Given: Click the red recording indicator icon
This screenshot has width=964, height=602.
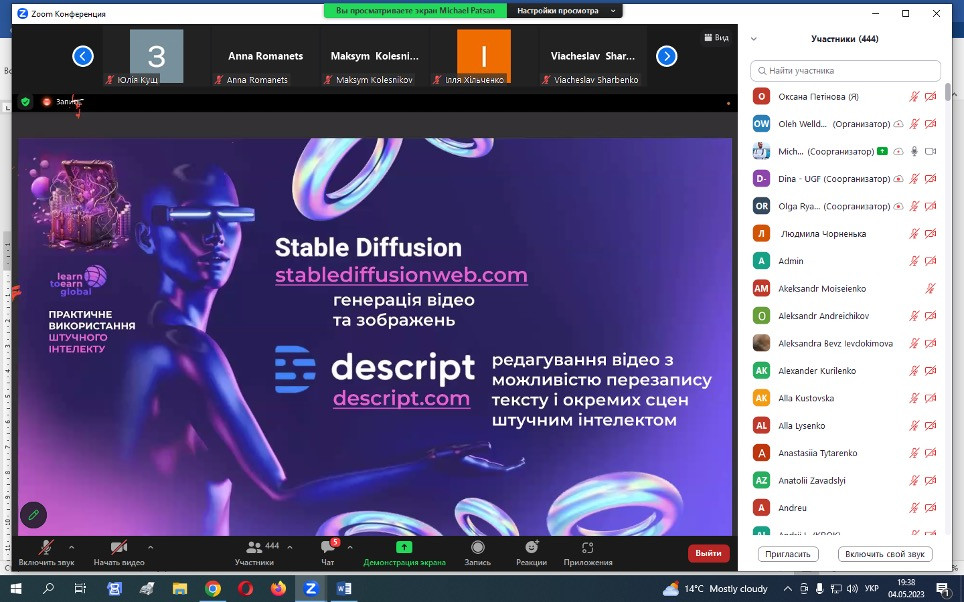Looking at the screenshot, I should click(x=46, y=102).
